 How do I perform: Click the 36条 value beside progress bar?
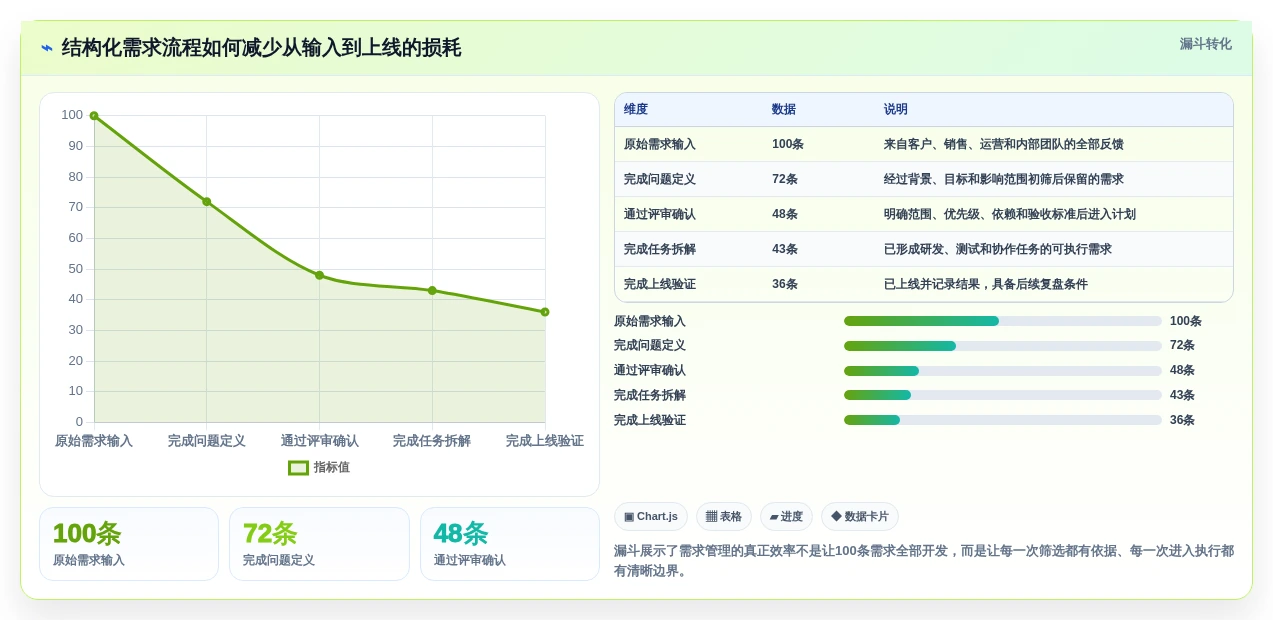[1182, 420]
